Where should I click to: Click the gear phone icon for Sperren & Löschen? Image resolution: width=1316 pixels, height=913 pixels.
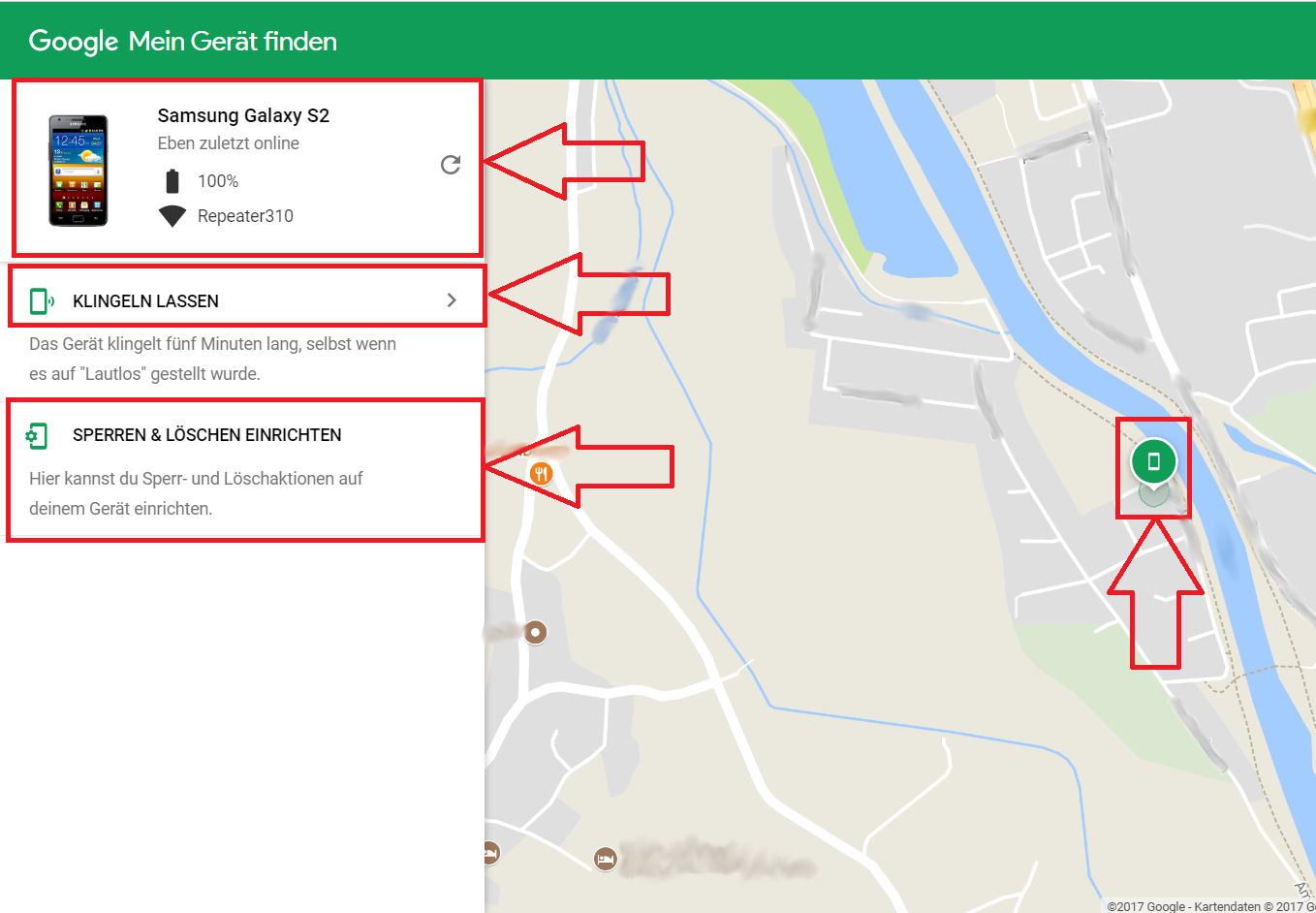pyautogui.click(x=37, y=436)
